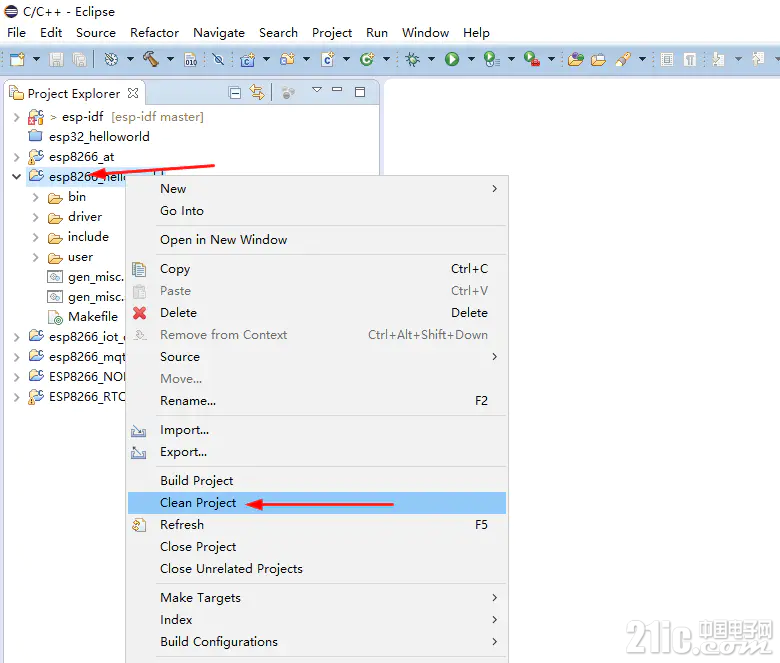Open the New submenu in context menu
The image size is (780, 663).
317,189
